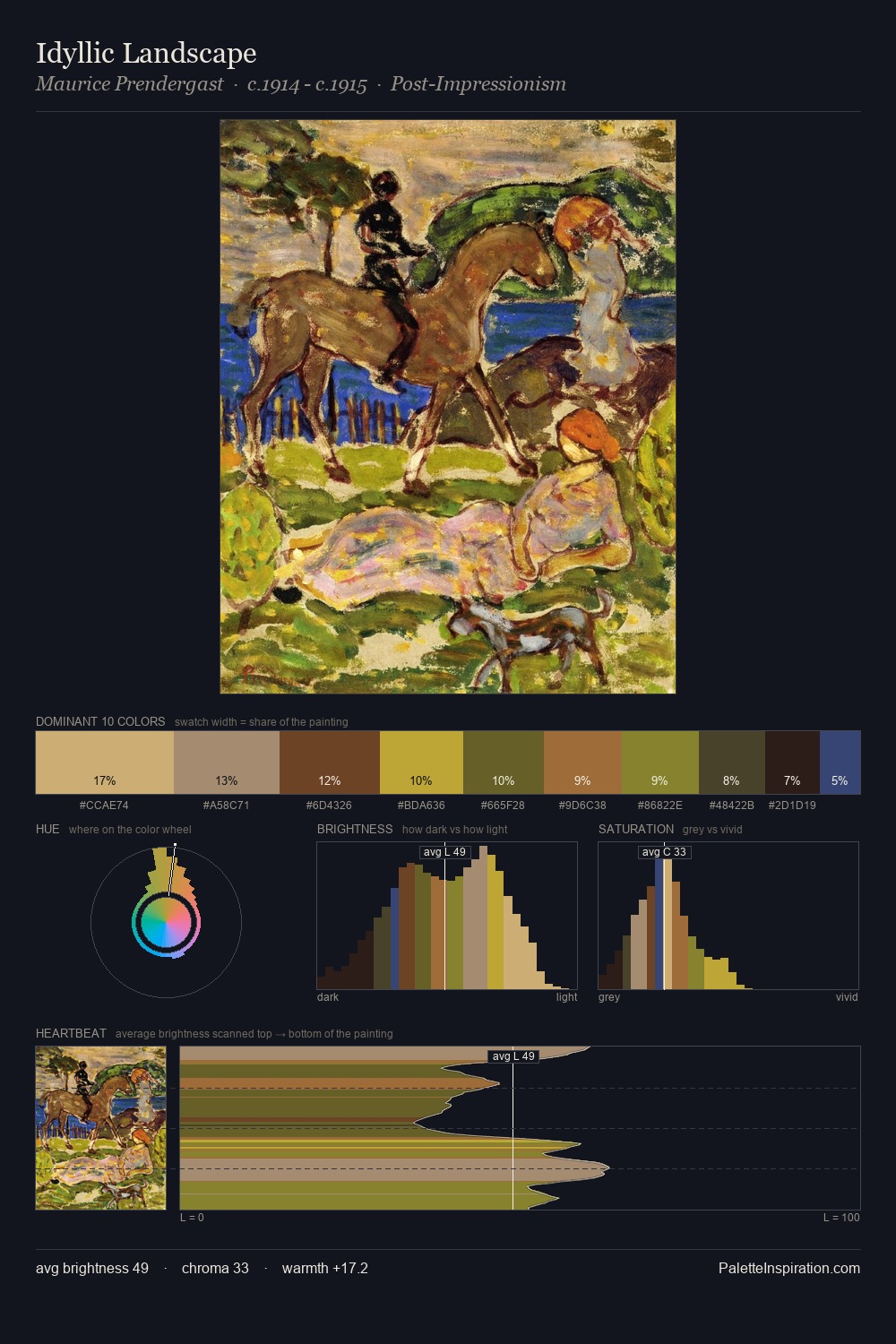Click the 'dark' axis label under Brightness
The image size is (896, 1344).
[328, 997]
